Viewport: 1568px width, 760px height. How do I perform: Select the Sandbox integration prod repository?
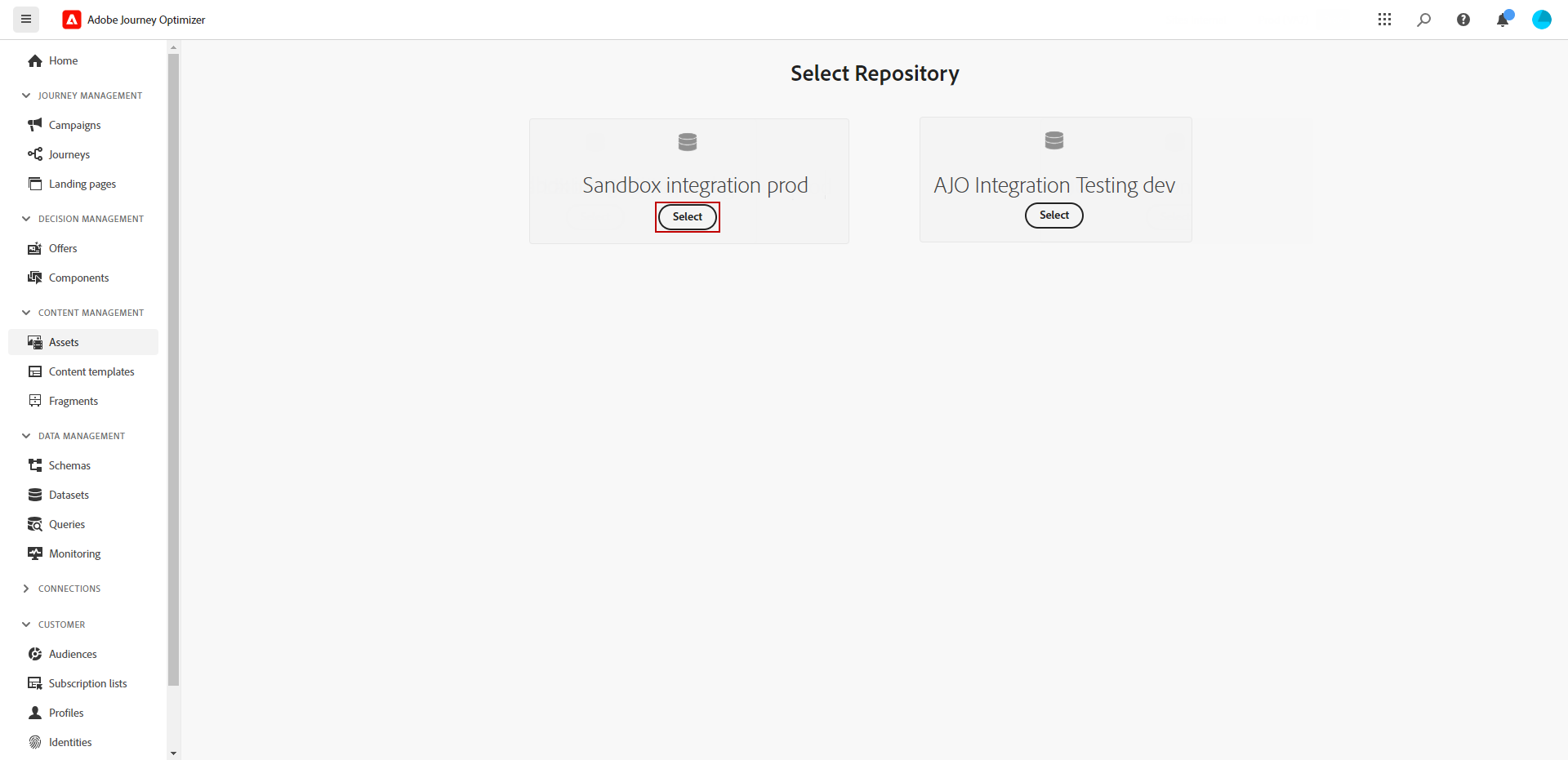(687, 217)
